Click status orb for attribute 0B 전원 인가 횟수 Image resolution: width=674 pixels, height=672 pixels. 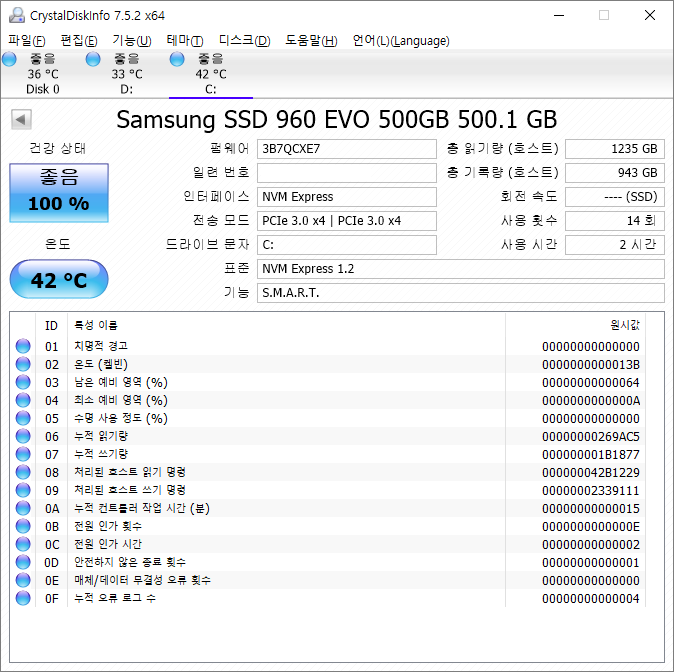click(x=23, y=526)
